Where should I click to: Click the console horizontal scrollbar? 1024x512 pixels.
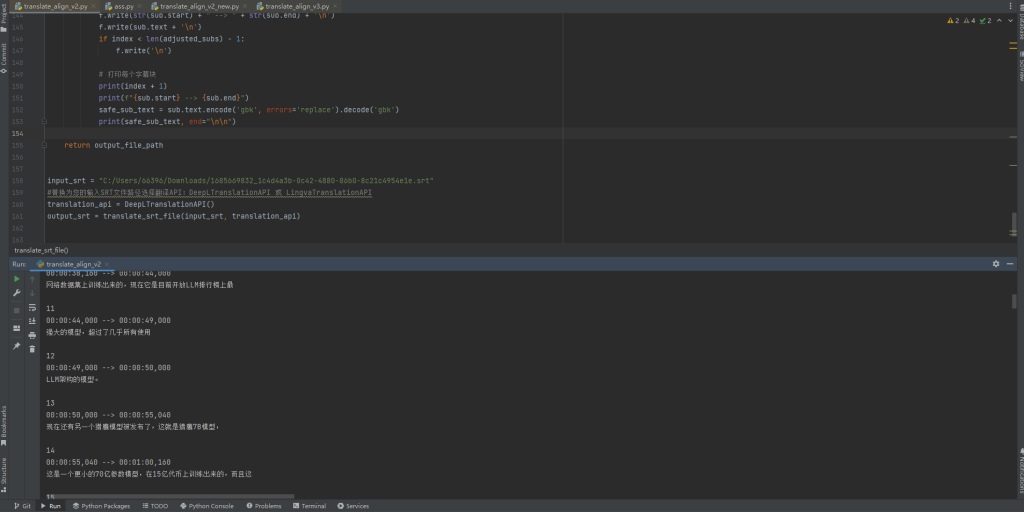(170, 495)
